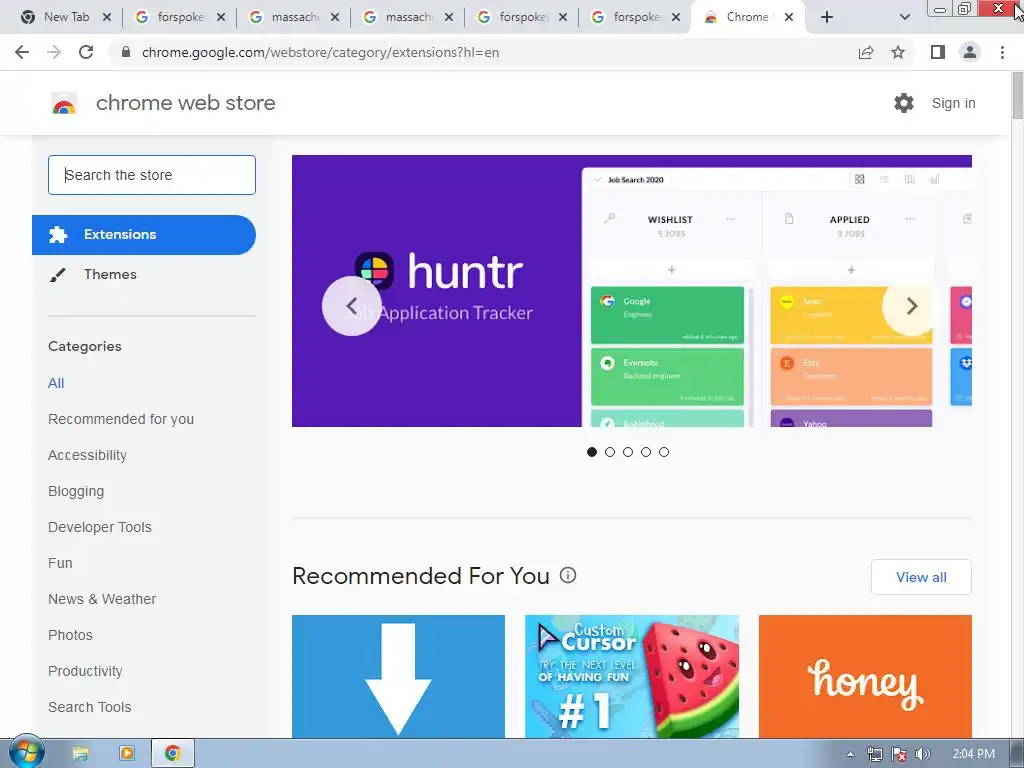Click Sign in
The width and height of the screenshot is (1024, 768).
[953, 103]
